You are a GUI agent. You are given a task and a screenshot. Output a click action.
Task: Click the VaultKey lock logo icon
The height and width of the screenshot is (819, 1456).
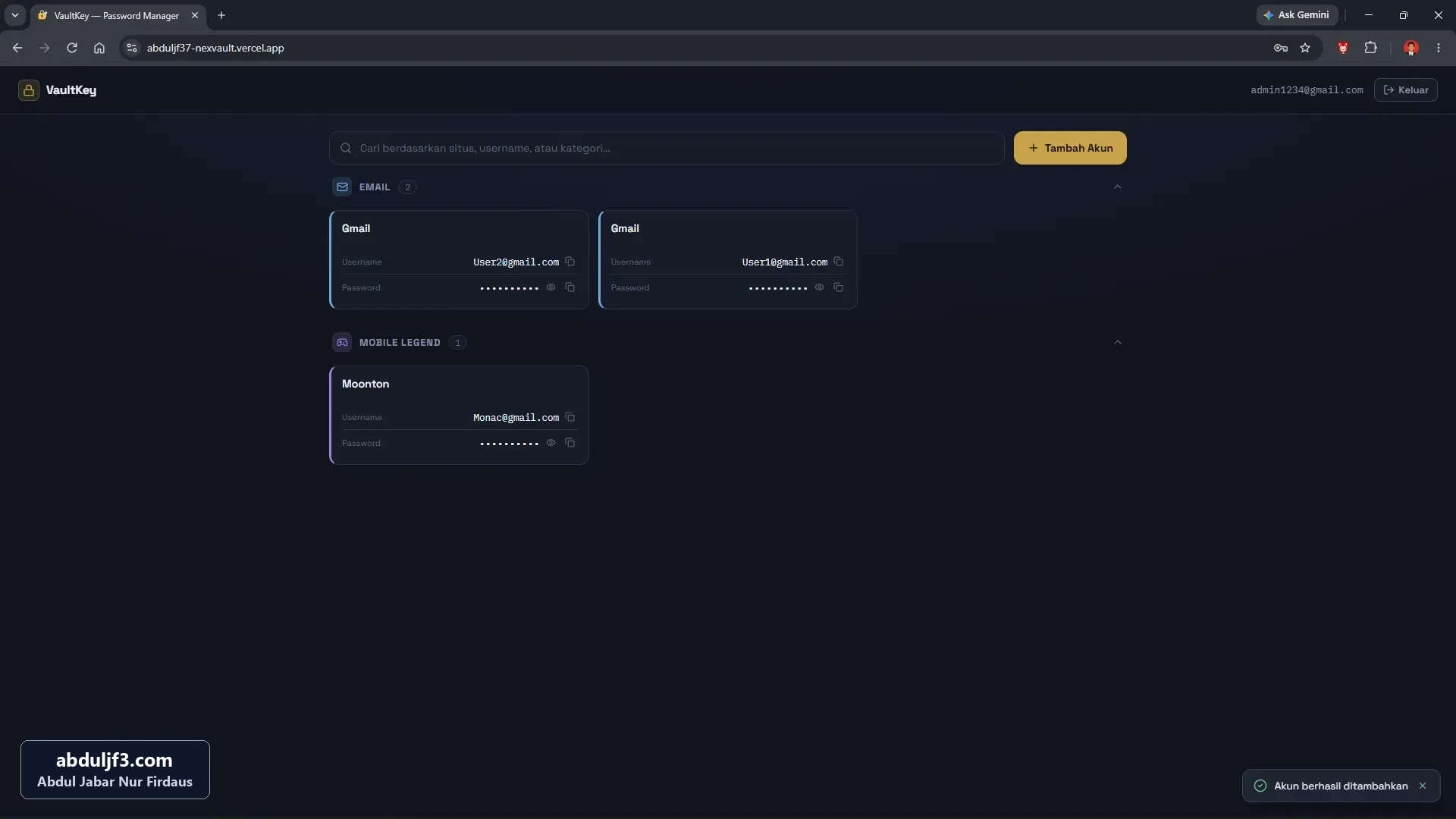(29, 90)
